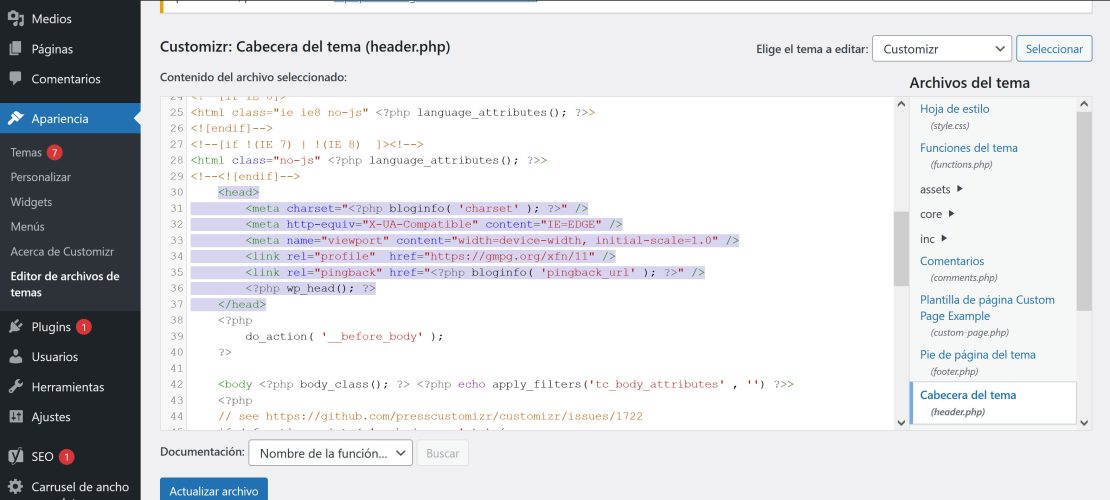The image size is (1110, 500).
Task: Open the Menús submenu item
Action: pos(28,227)
